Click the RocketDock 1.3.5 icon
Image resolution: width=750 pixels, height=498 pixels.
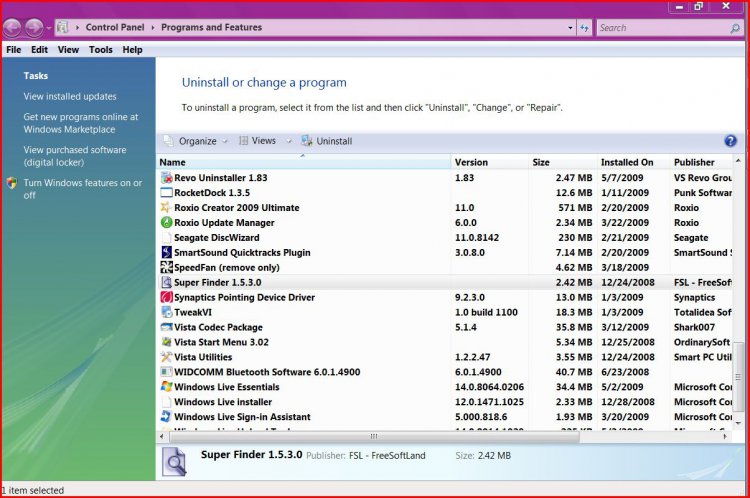coord(166,193)
